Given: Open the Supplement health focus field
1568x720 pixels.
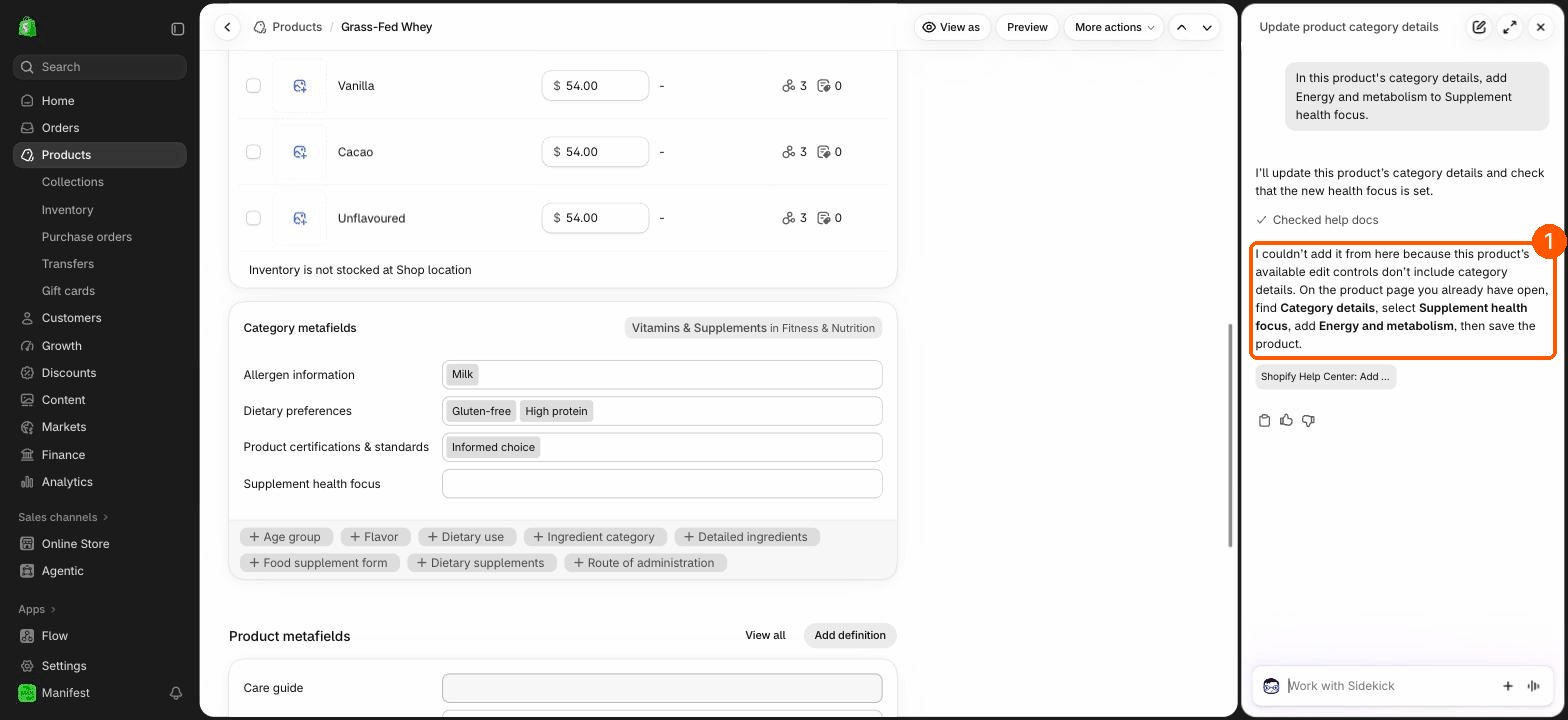Looking at the screenshot, I should pyautogui.click(x=662, y=484).
